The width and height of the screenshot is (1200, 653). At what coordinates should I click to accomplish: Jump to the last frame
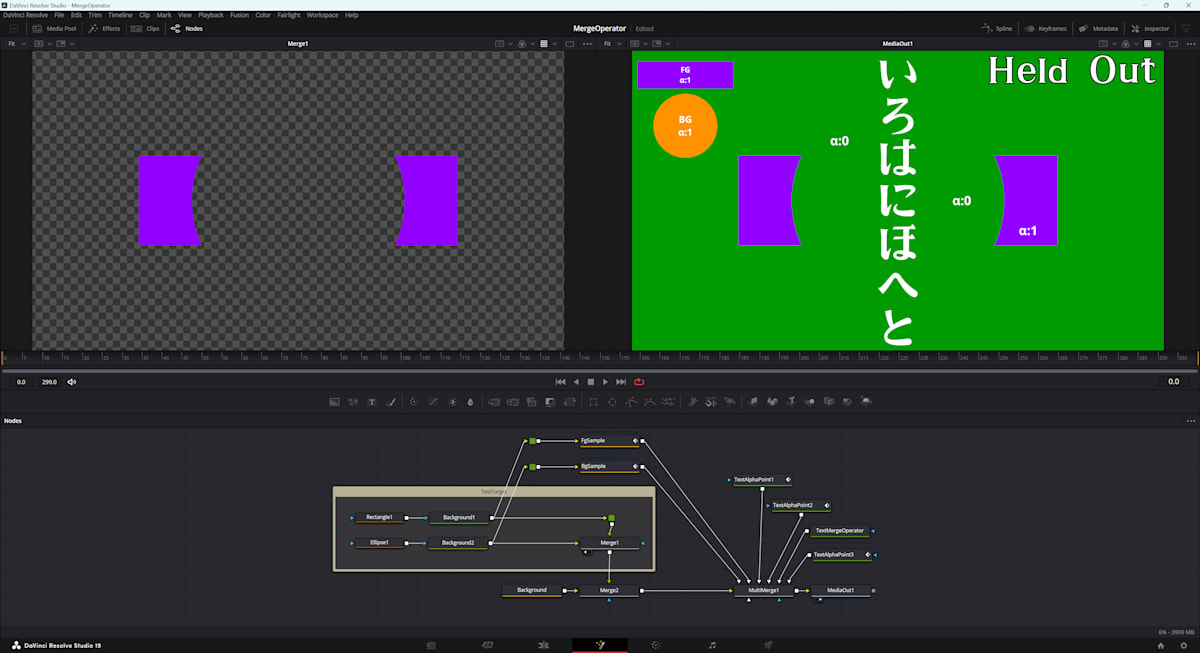pyautogui.click(x=621, y=382)
